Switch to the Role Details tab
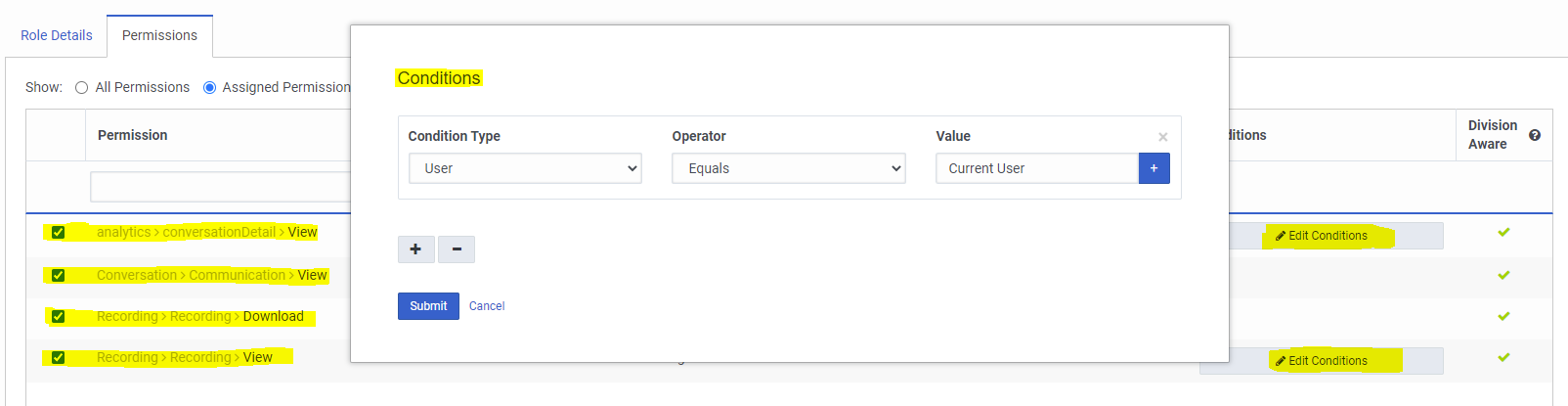Screen dimensions: 1568x406 point(56,35)
